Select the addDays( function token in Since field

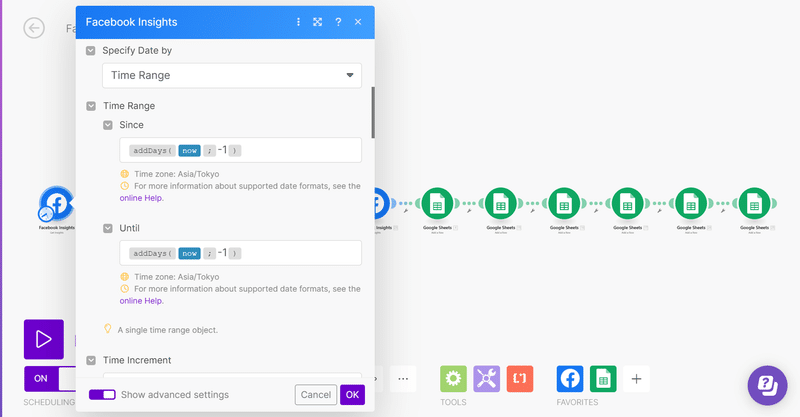pyautogui.click(x=152, y=151)
